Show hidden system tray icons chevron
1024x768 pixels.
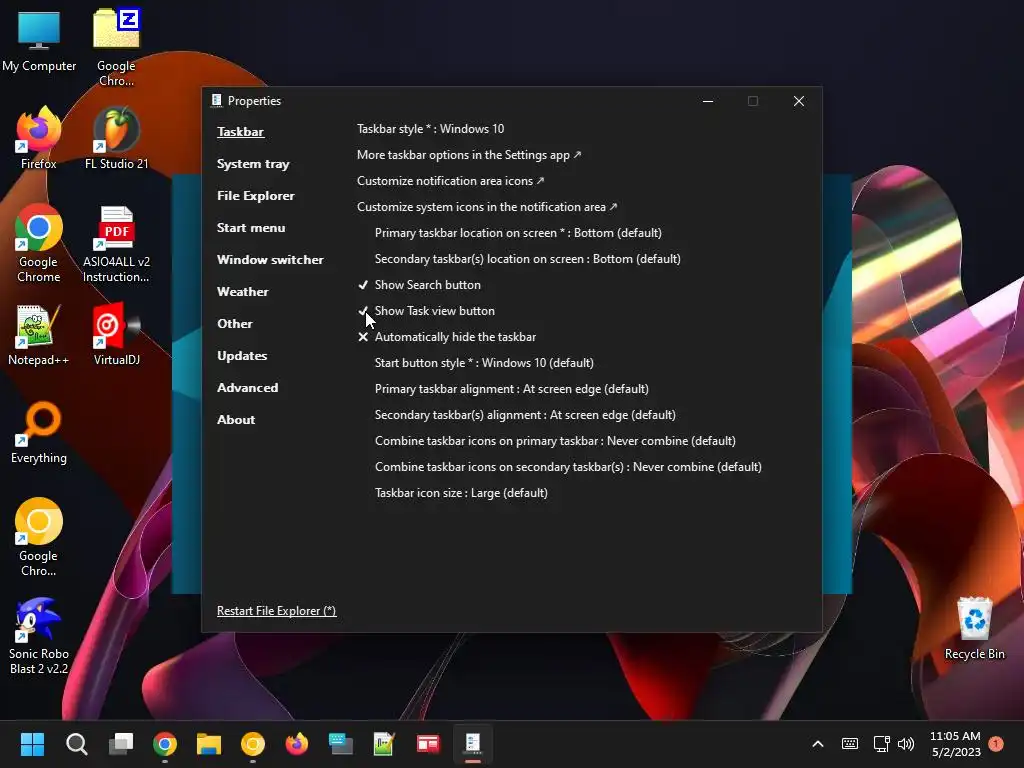tap(818, 744)
